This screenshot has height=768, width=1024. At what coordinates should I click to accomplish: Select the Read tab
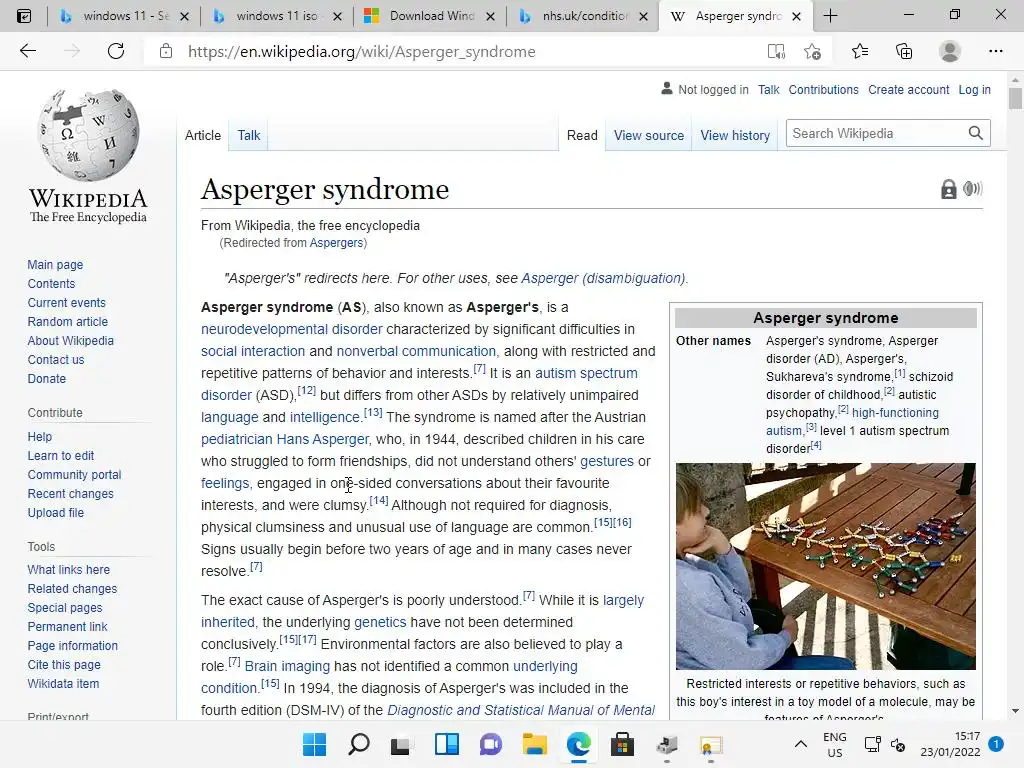click(582, 135)
